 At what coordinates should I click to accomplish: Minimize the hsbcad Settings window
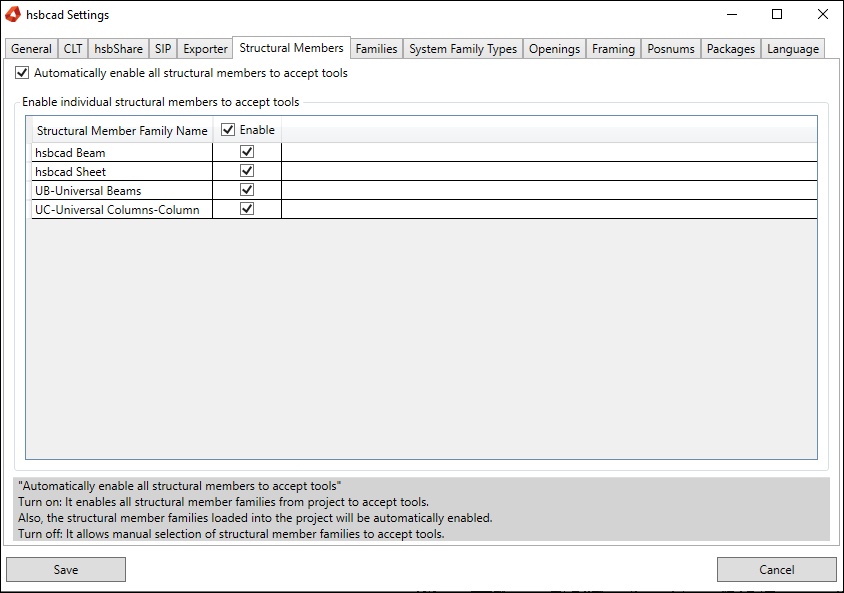[x=732, y=15]
